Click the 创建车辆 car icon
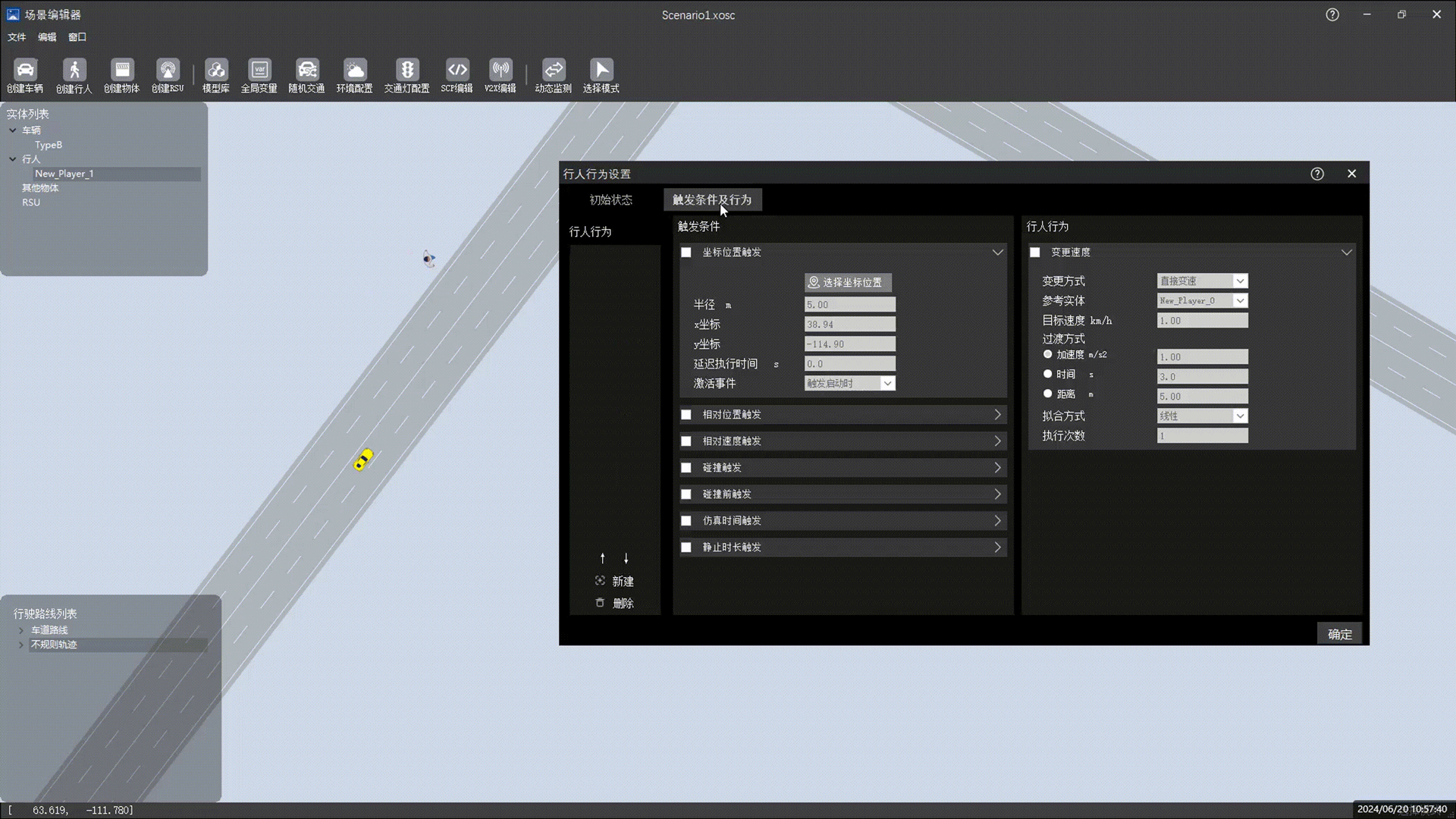 coord(25,71)
